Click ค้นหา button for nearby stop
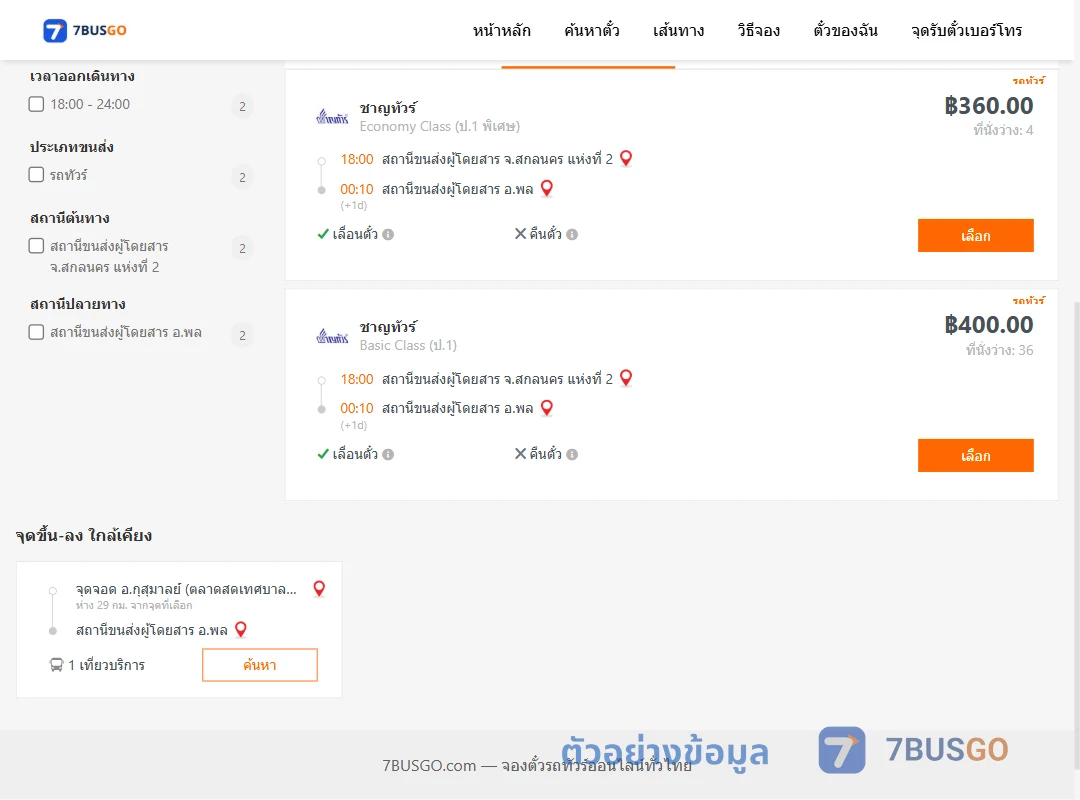1080x800 pixels. tap(260, 665)
